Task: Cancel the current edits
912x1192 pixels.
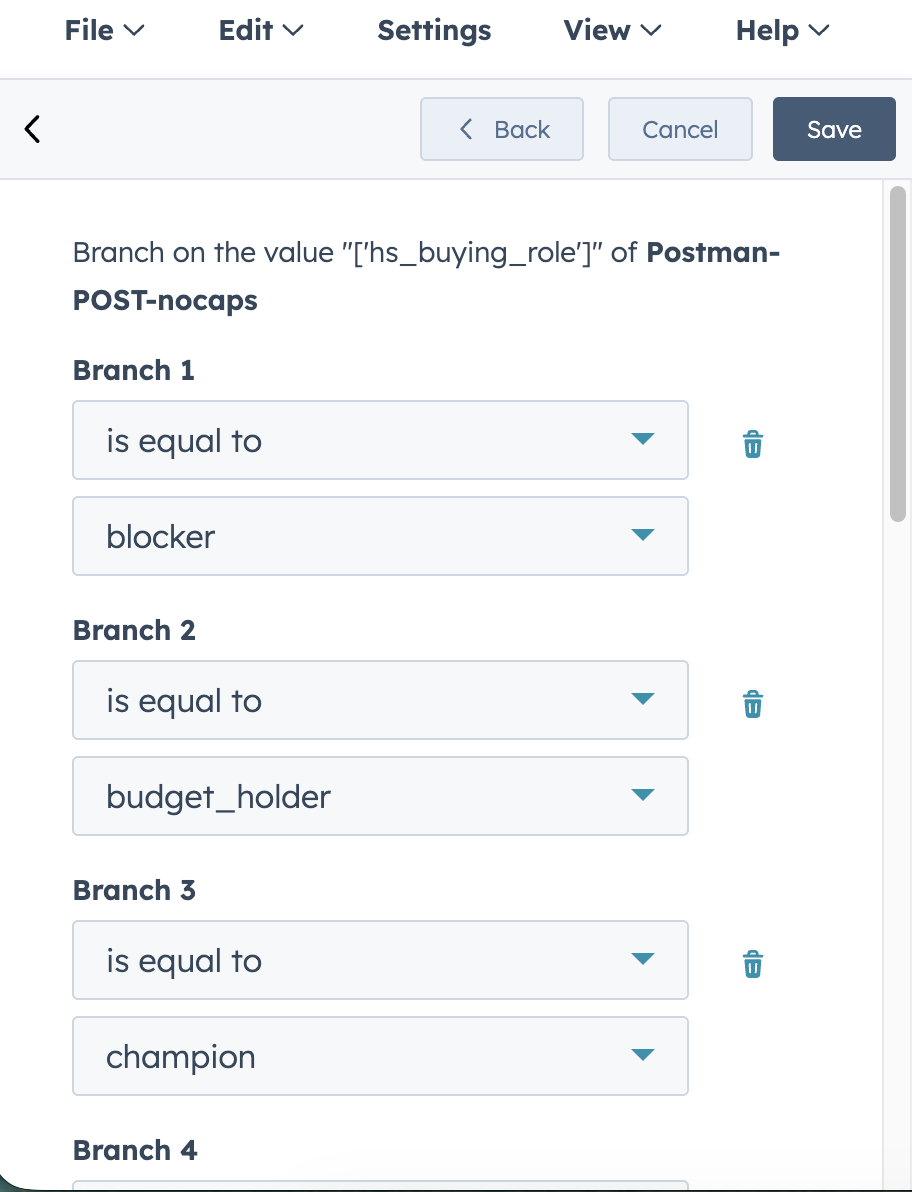Action: tap(680, 128)
